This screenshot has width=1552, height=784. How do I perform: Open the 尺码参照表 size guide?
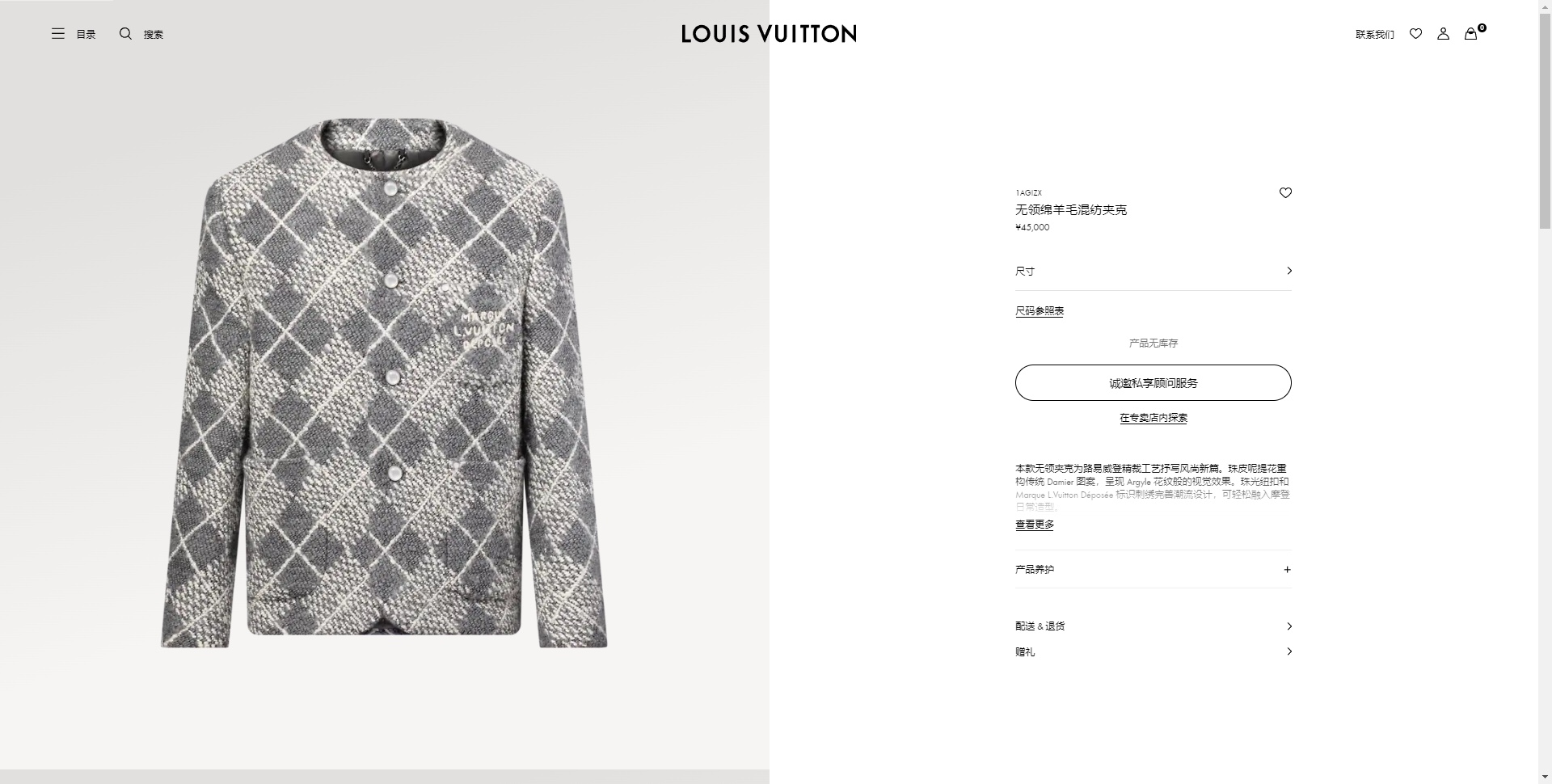[x=1040, y=311]
